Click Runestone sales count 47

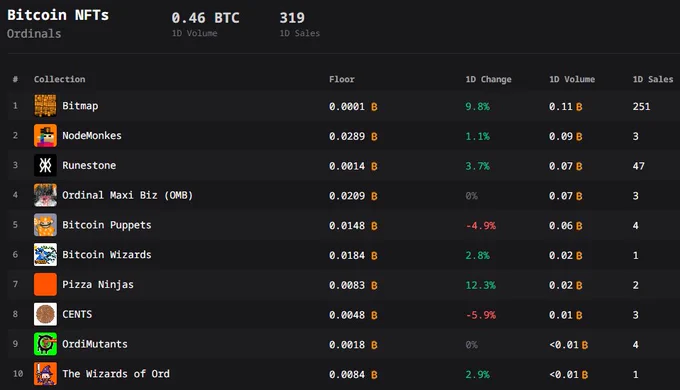pos(638,166)
